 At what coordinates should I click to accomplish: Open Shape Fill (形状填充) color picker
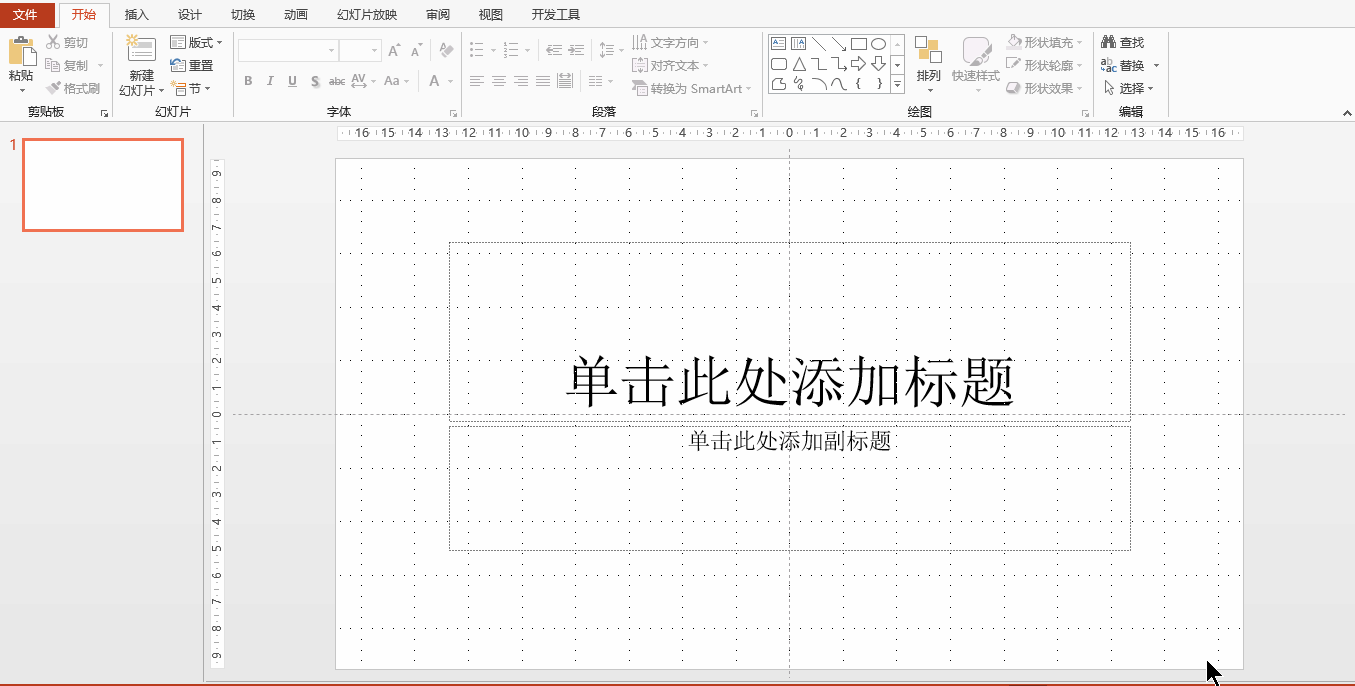(1044, 42)
